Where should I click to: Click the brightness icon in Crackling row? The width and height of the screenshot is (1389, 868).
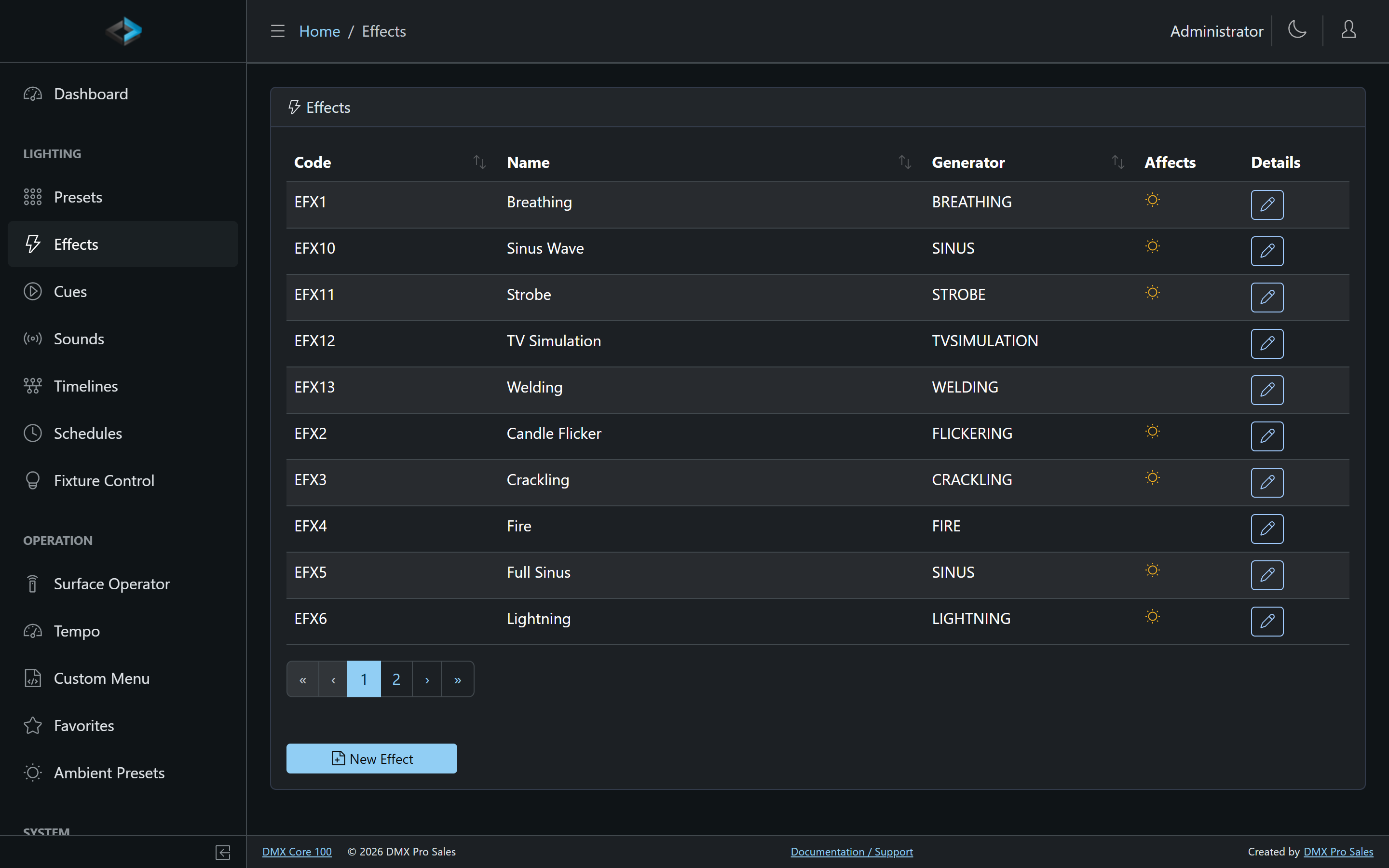[x=1152, y=477]
